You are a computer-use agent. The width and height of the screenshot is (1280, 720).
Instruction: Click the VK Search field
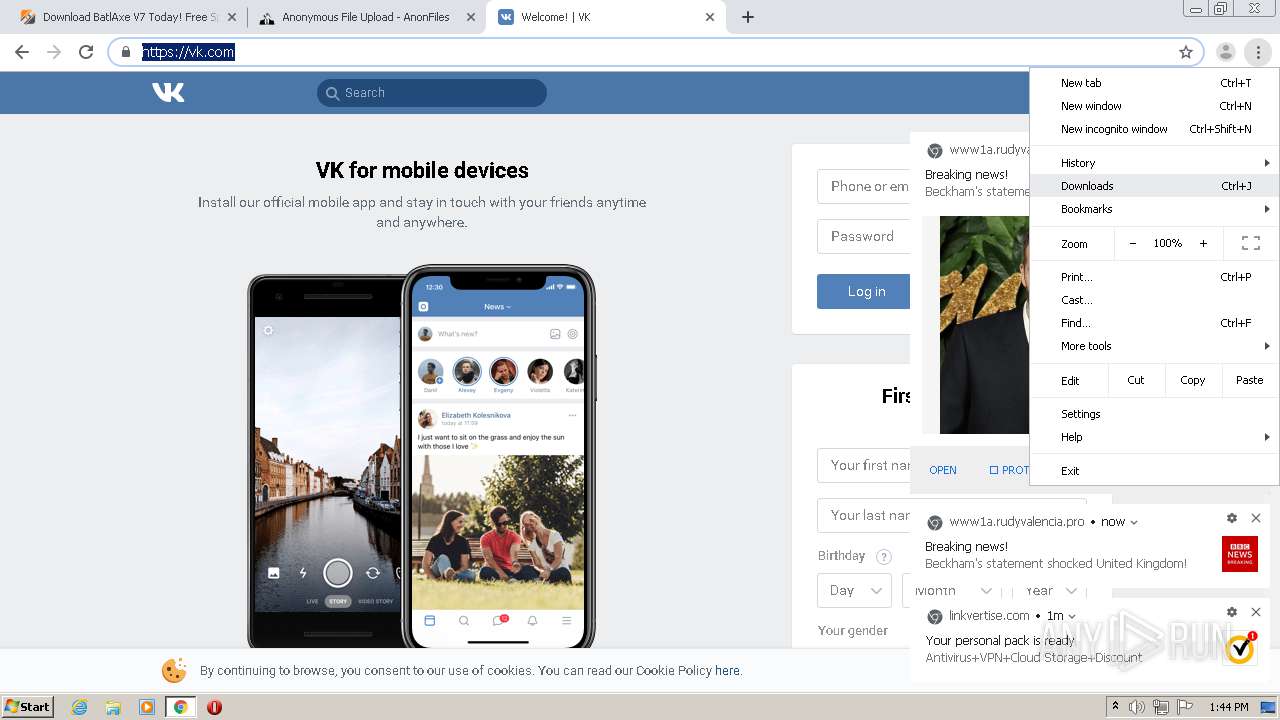click(x=432, y=93)
